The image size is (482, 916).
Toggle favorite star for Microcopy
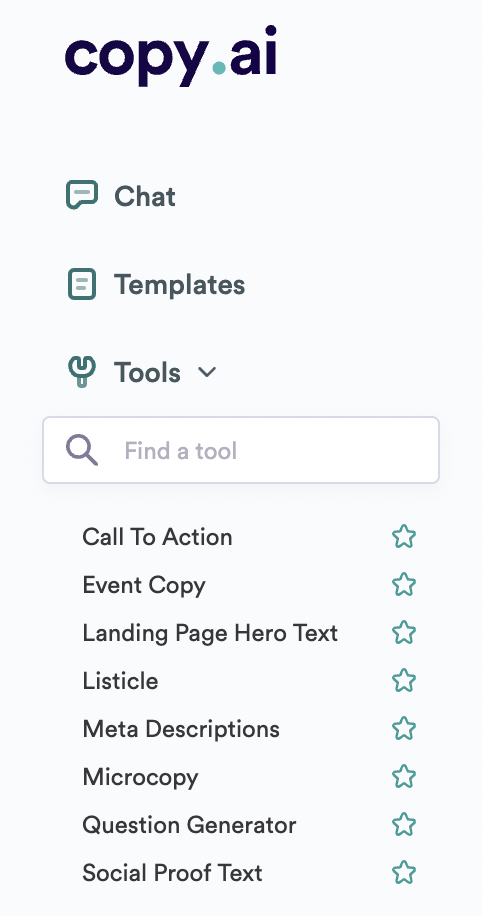tap(404, 777)
